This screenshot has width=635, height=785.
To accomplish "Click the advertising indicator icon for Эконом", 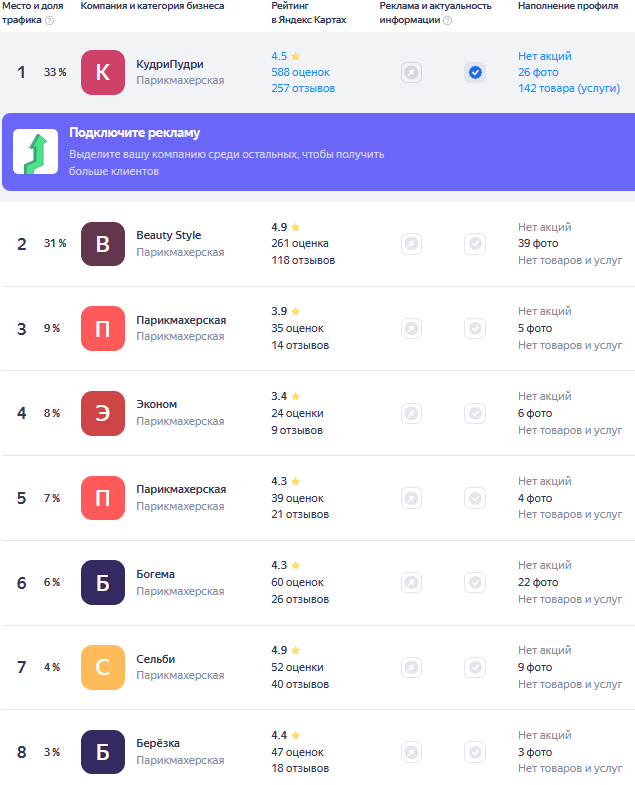I will point(411,414).
